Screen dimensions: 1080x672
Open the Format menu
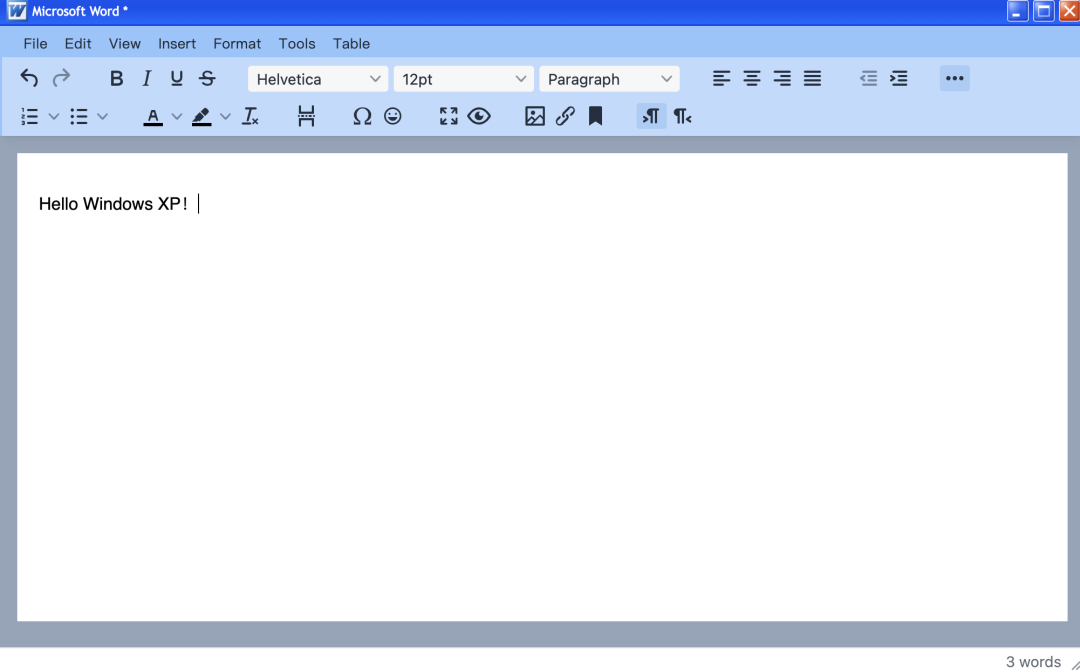point(237,43)
